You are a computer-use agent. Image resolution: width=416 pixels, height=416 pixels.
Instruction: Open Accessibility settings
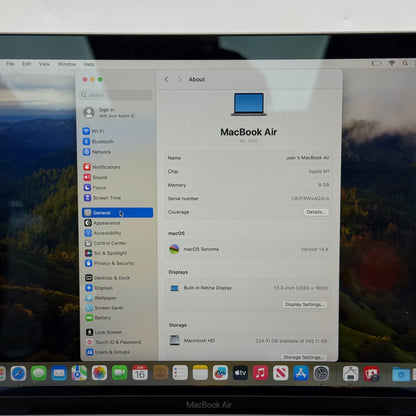103,233
